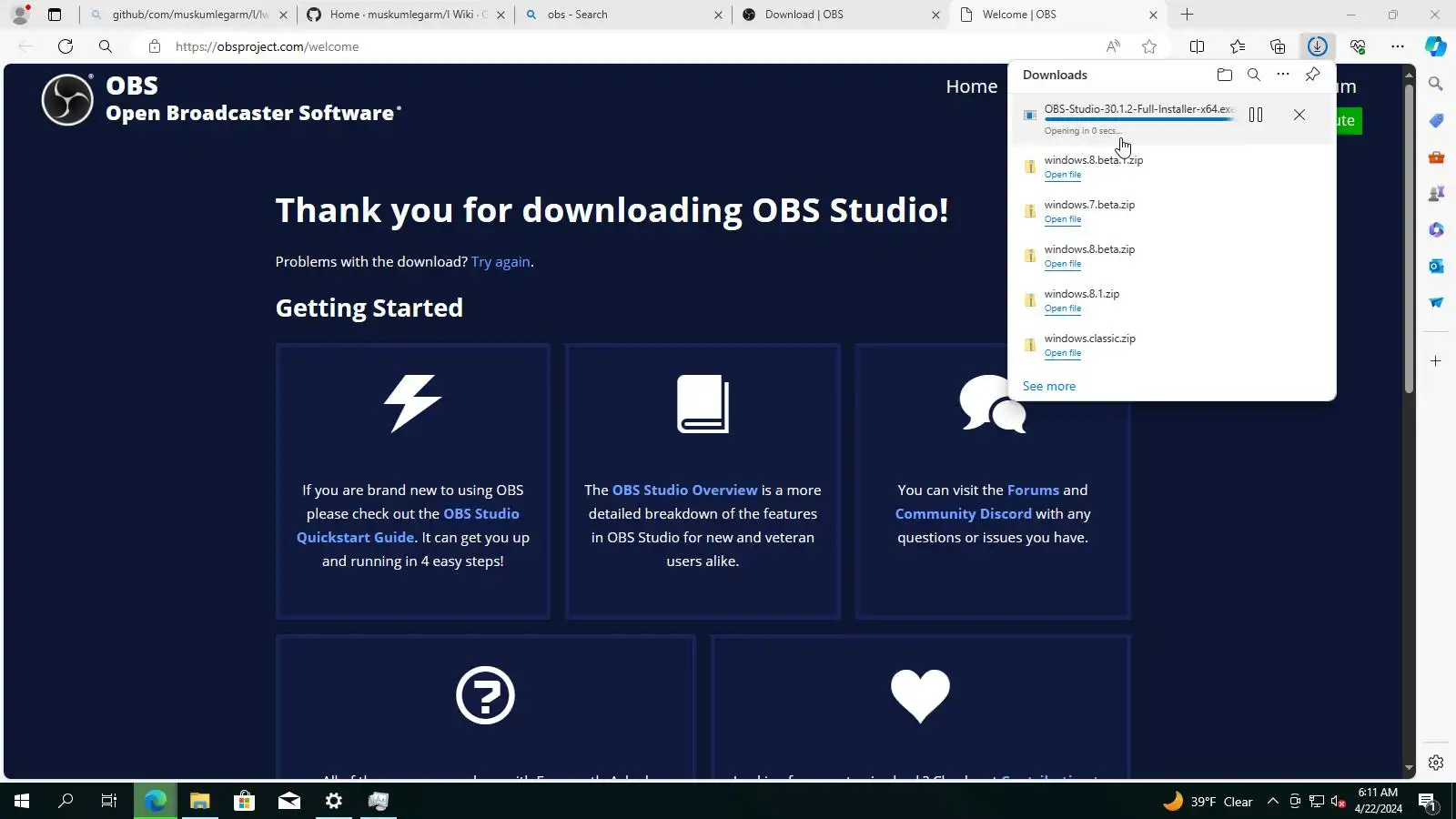This screenshot has width=1456, height=819.
Task: Click the search icon beside refresh
Action: (x=106, y=46)
